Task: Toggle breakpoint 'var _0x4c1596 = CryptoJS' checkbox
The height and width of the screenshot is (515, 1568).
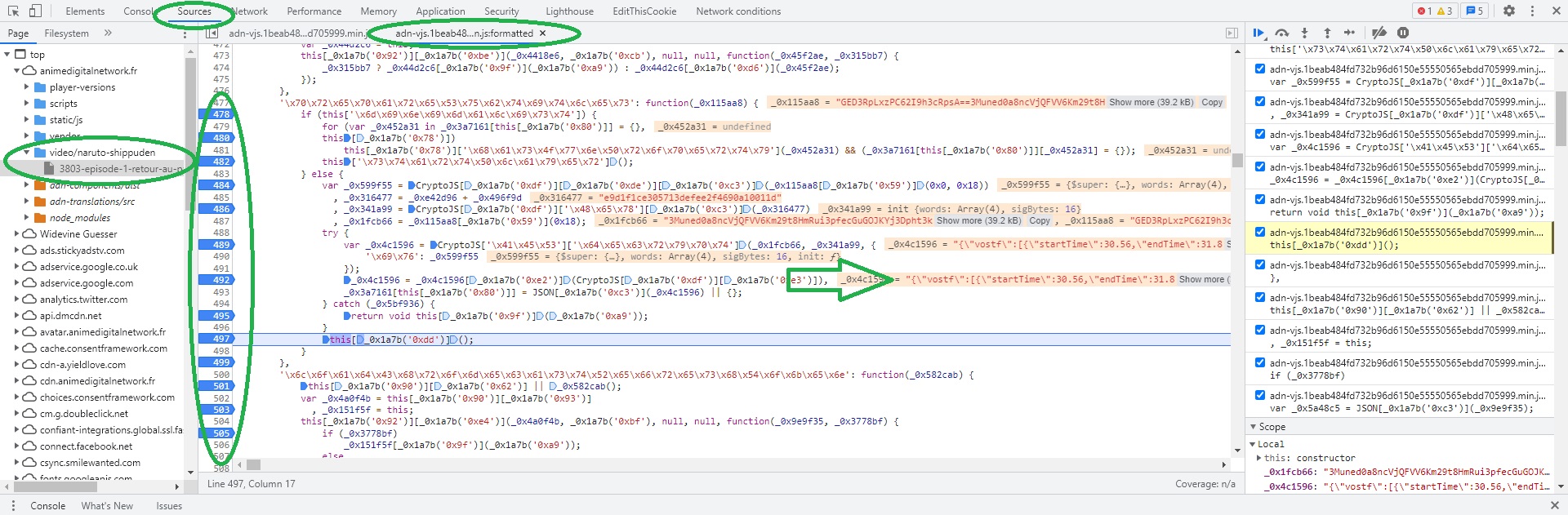Action: coord(1260,134)
